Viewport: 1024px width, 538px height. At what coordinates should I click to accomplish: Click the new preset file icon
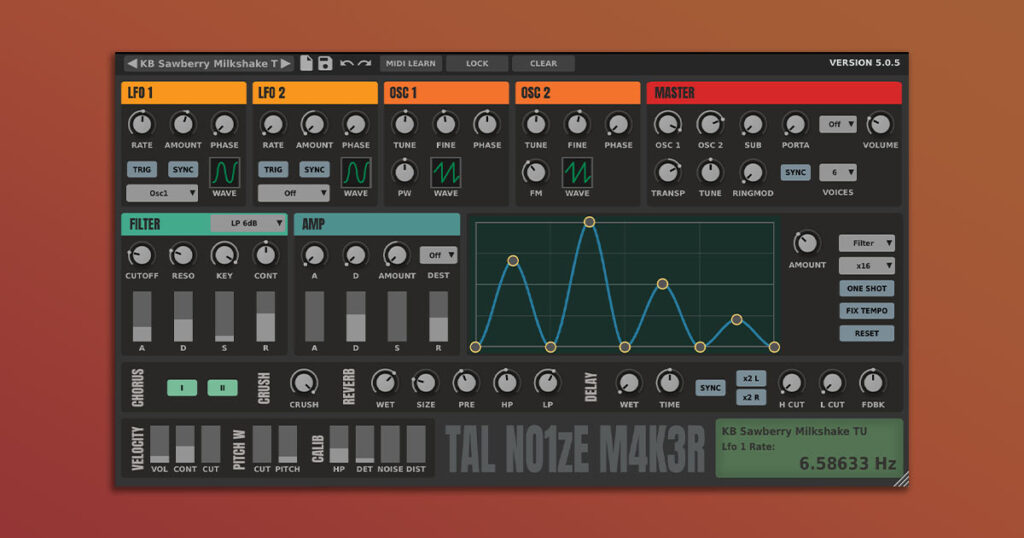(x=306, y=63)
